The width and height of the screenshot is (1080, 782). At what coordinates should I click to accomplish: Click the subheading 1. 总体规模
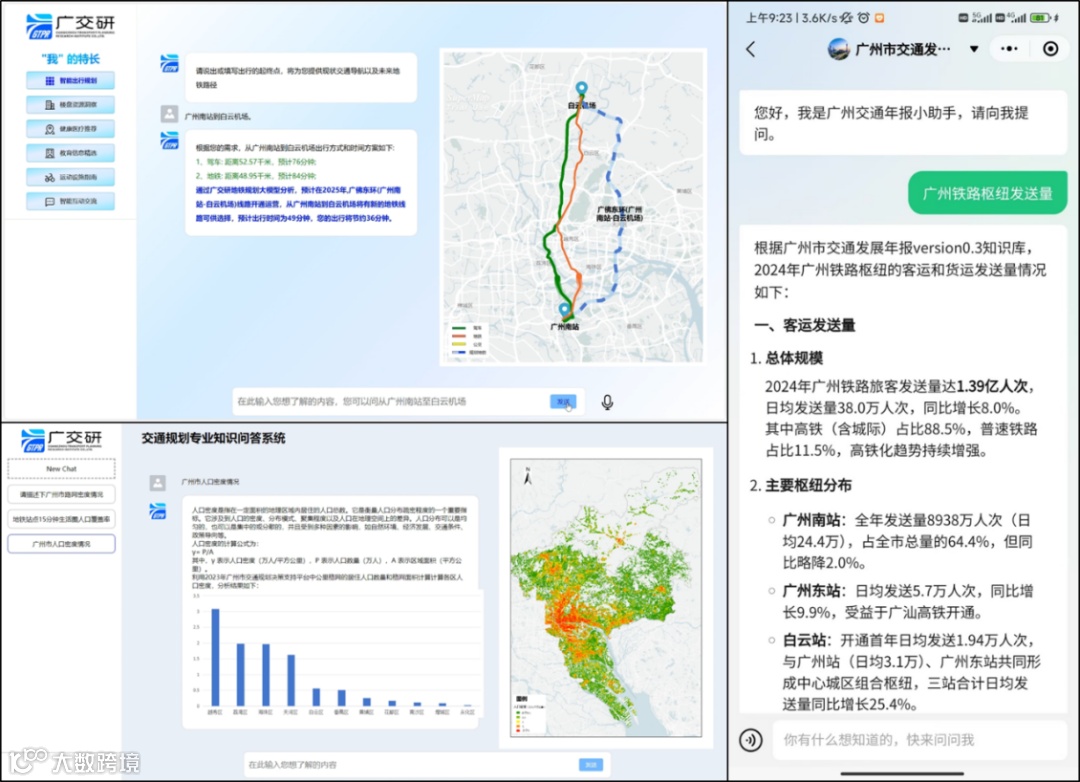(786, 358)
